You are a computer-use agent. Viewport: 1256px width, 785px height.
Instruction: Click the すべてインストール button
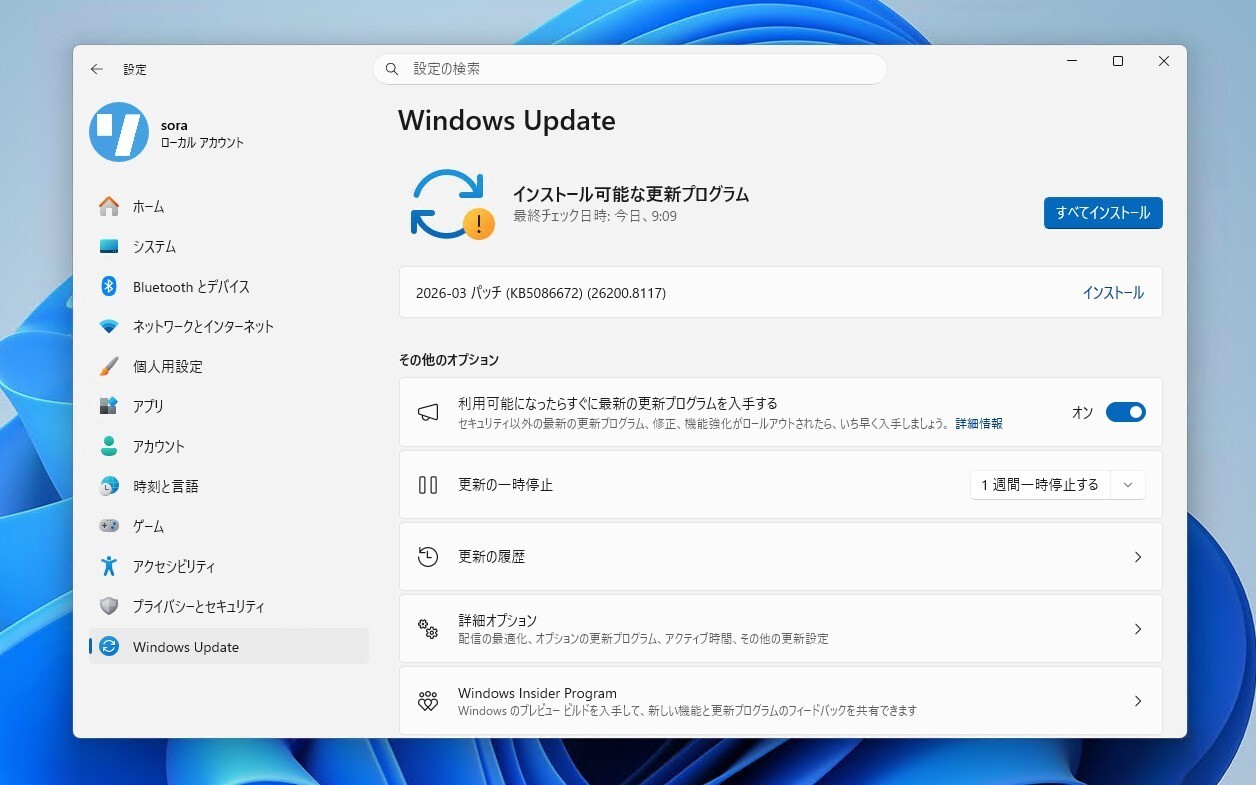click(1103, 213)
